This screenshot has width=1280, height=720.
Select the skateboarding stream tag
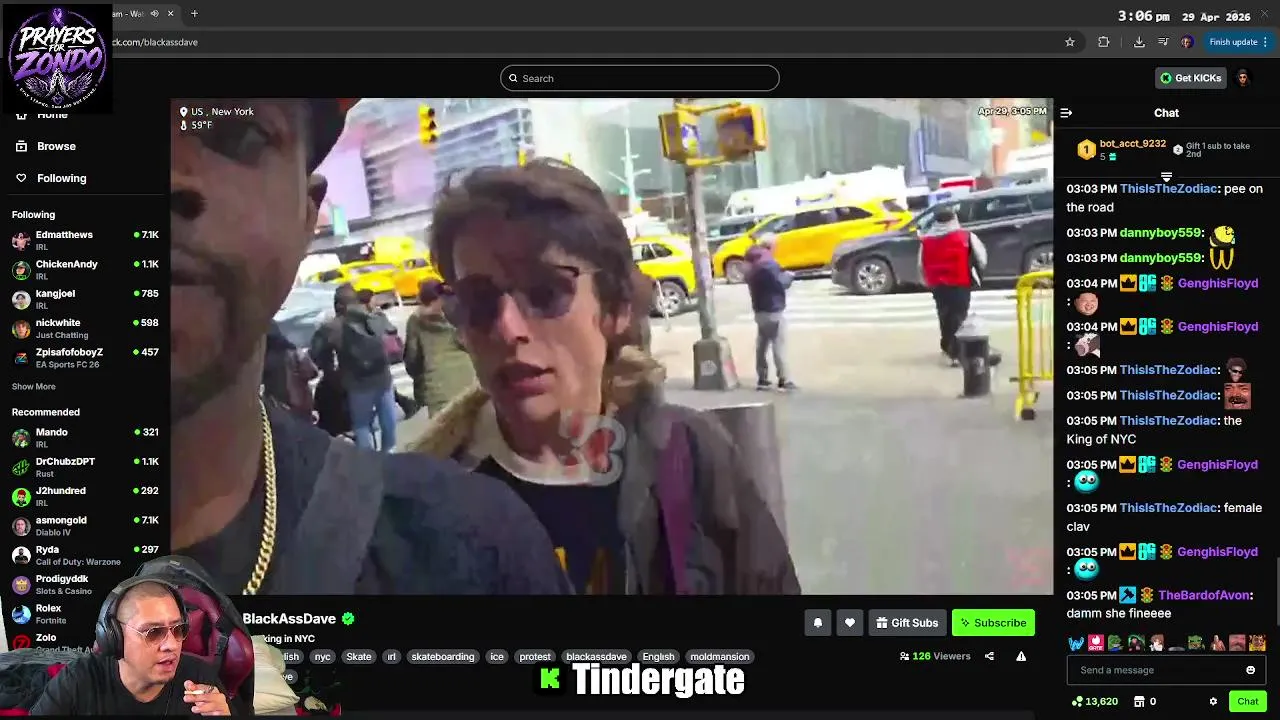(x=443, y=657)
